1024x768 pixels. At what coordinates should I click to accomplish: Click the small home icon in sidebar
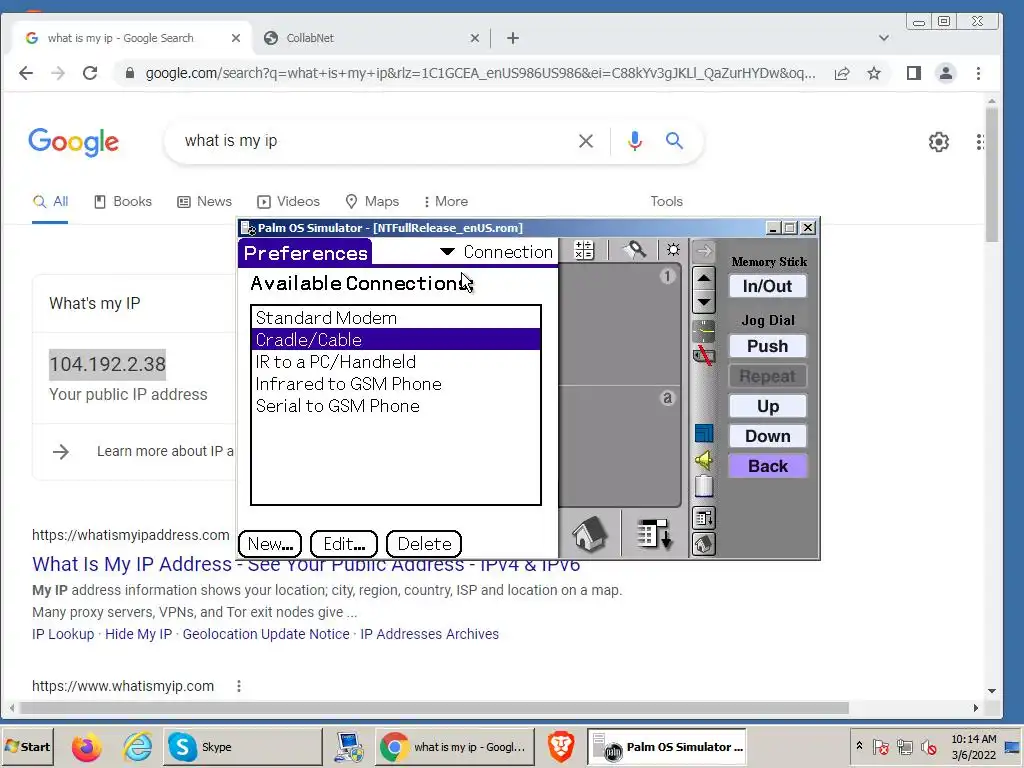coord(704,544)
